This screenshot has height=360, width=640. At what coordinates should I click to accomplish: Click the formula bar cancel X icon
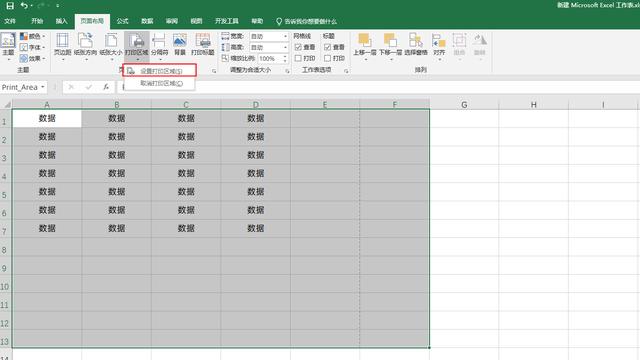click(x=71, y=87)
